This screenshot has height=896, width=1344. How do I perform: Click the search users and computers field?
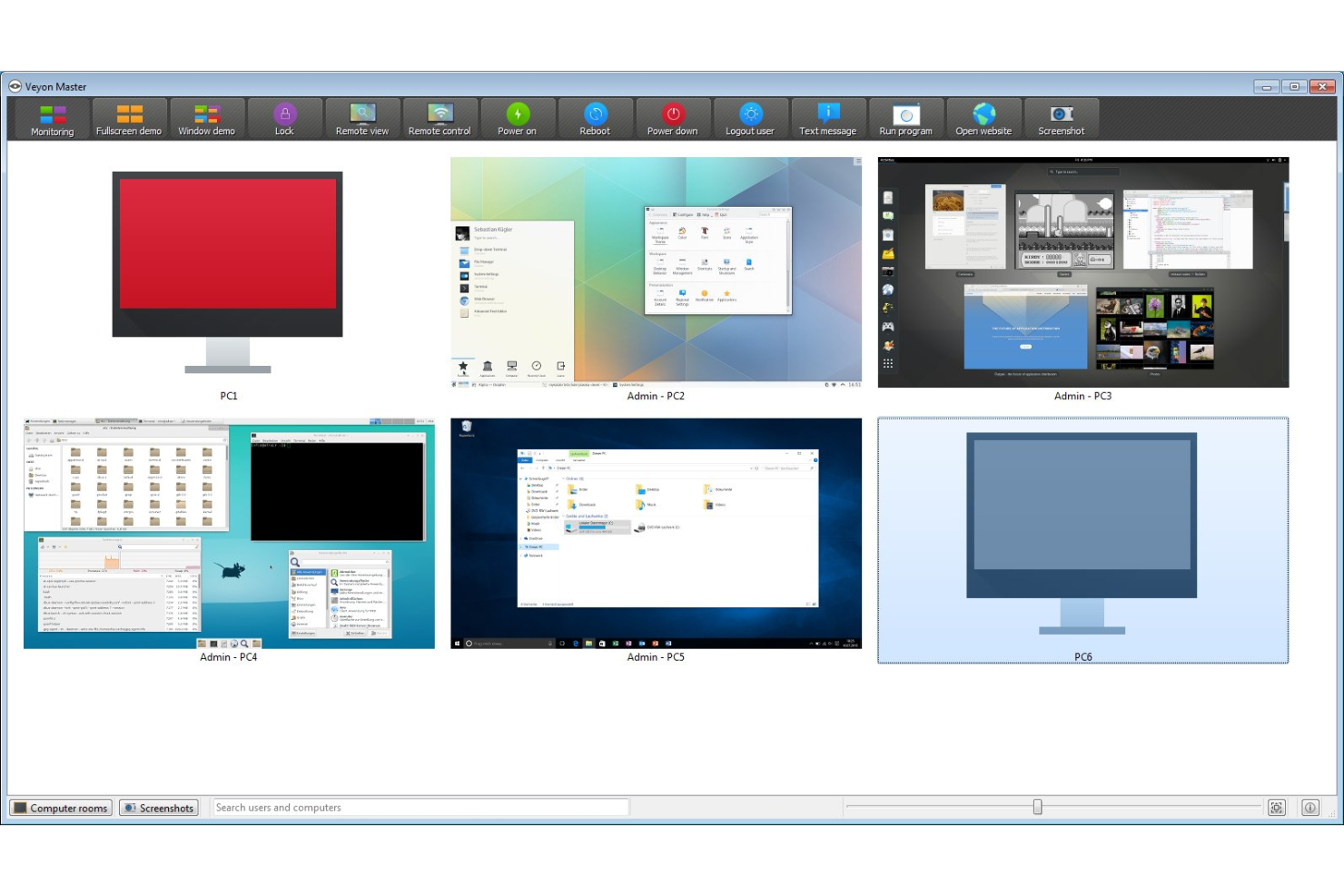click(x=420, y=807)
